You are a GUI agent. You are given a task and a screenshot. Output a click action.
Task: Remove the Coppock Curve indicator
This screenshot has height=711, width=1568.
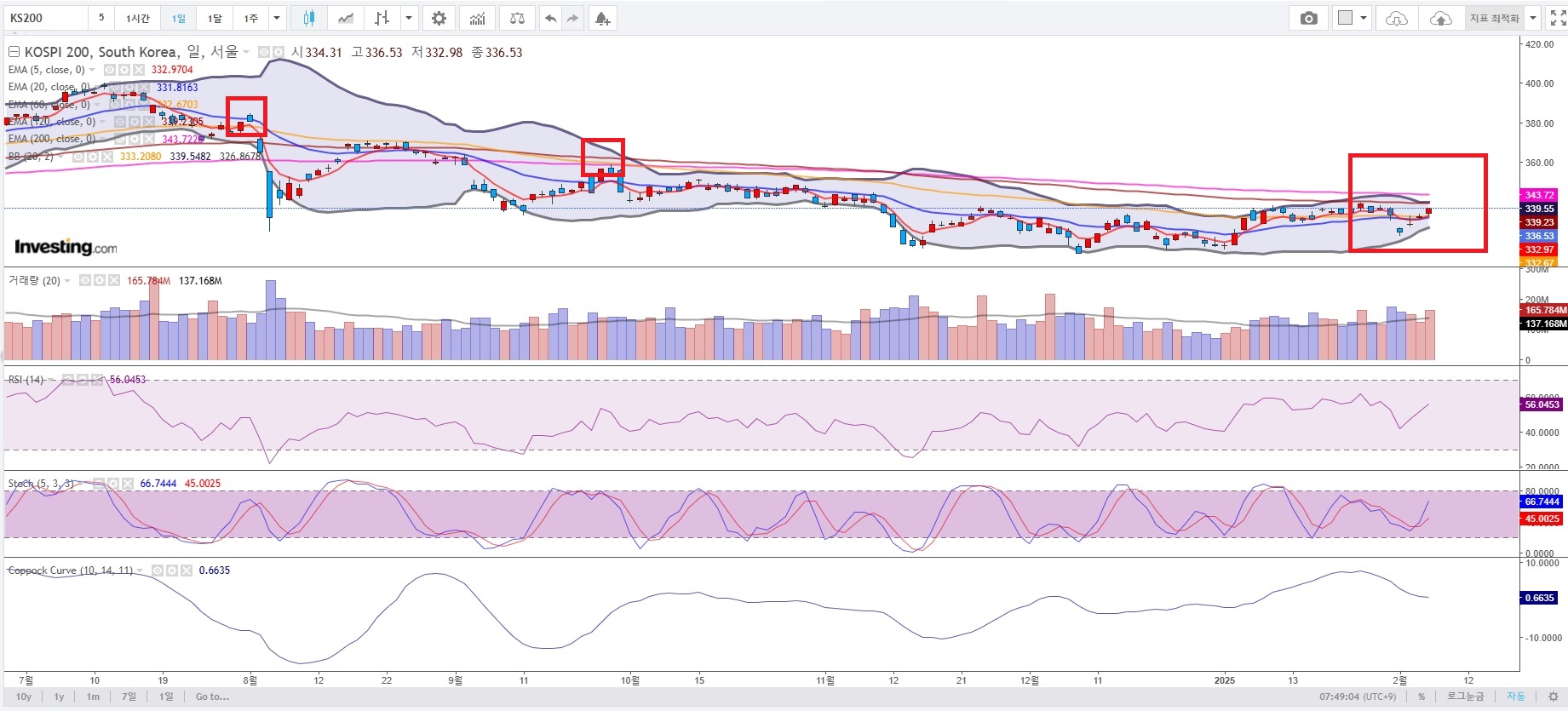coord(187,571)
